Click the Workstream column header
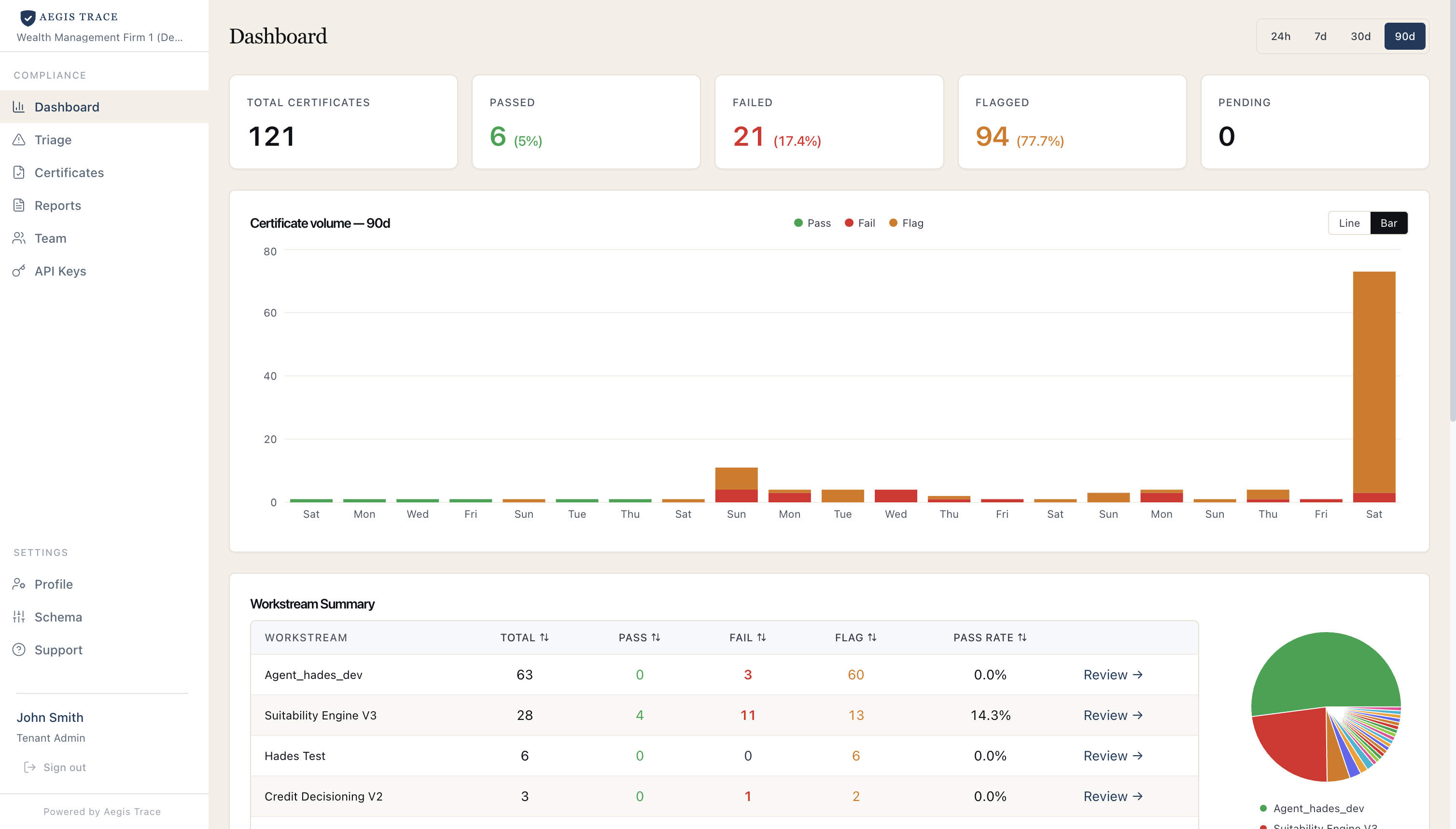 306,638
